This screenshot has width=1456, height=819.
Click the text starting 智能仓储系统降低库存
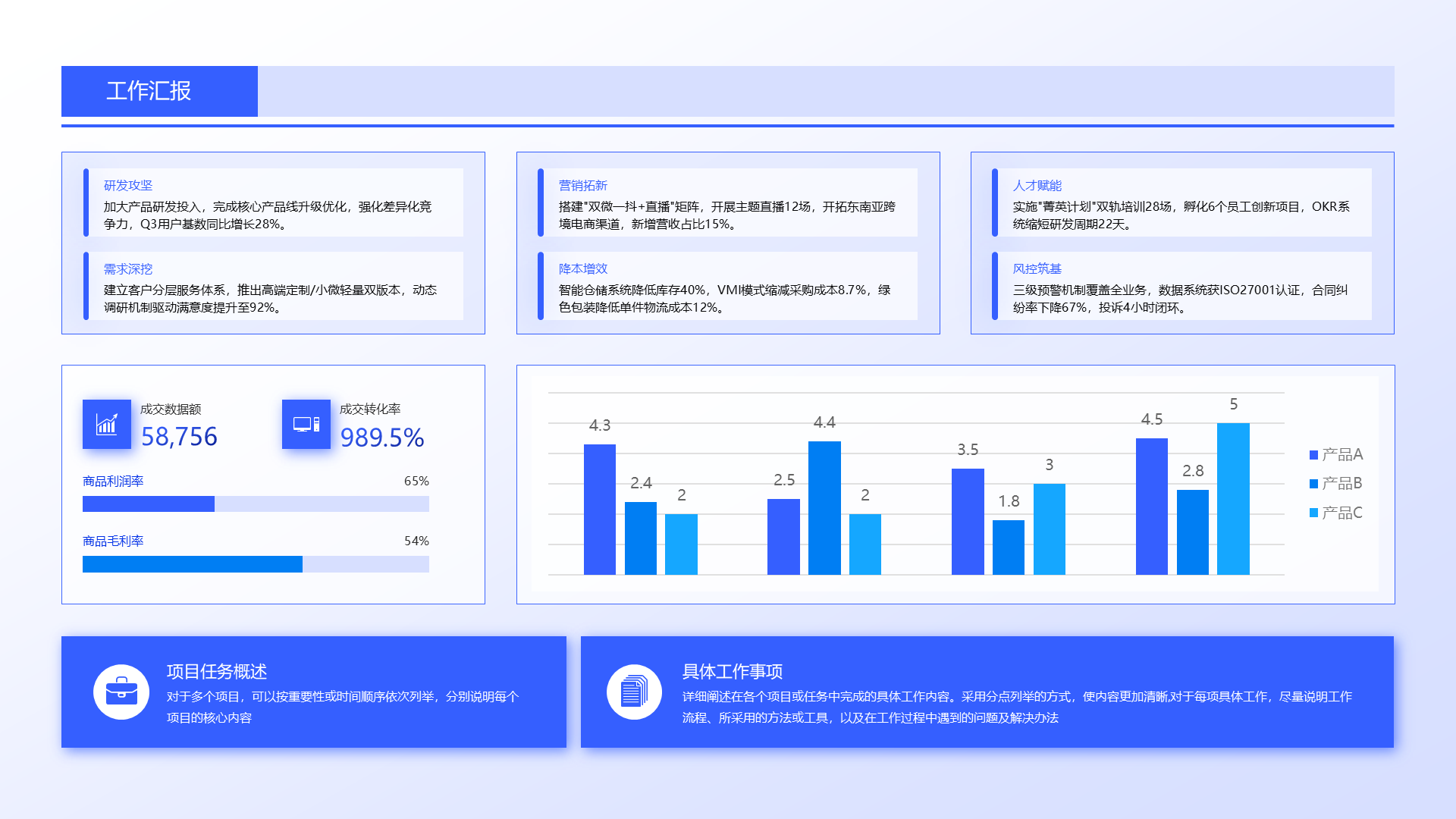pos(725,299)
